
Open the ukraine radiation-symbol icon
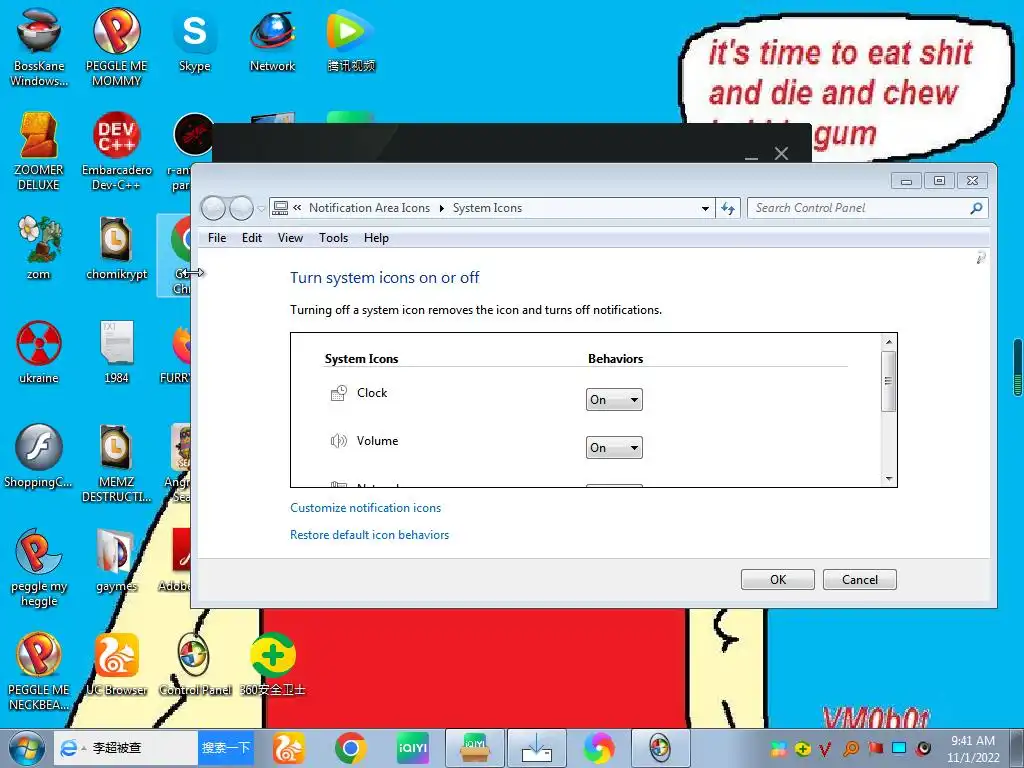[39, 351]
